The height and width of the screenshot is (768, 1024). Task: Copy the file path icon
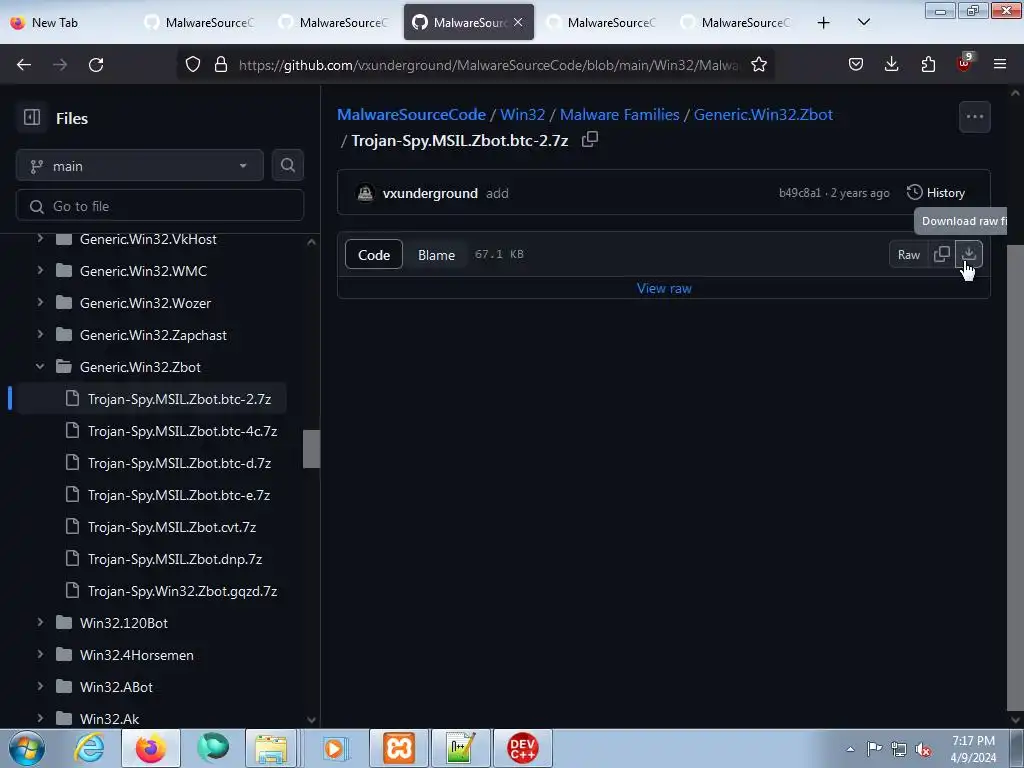(590, 139)
